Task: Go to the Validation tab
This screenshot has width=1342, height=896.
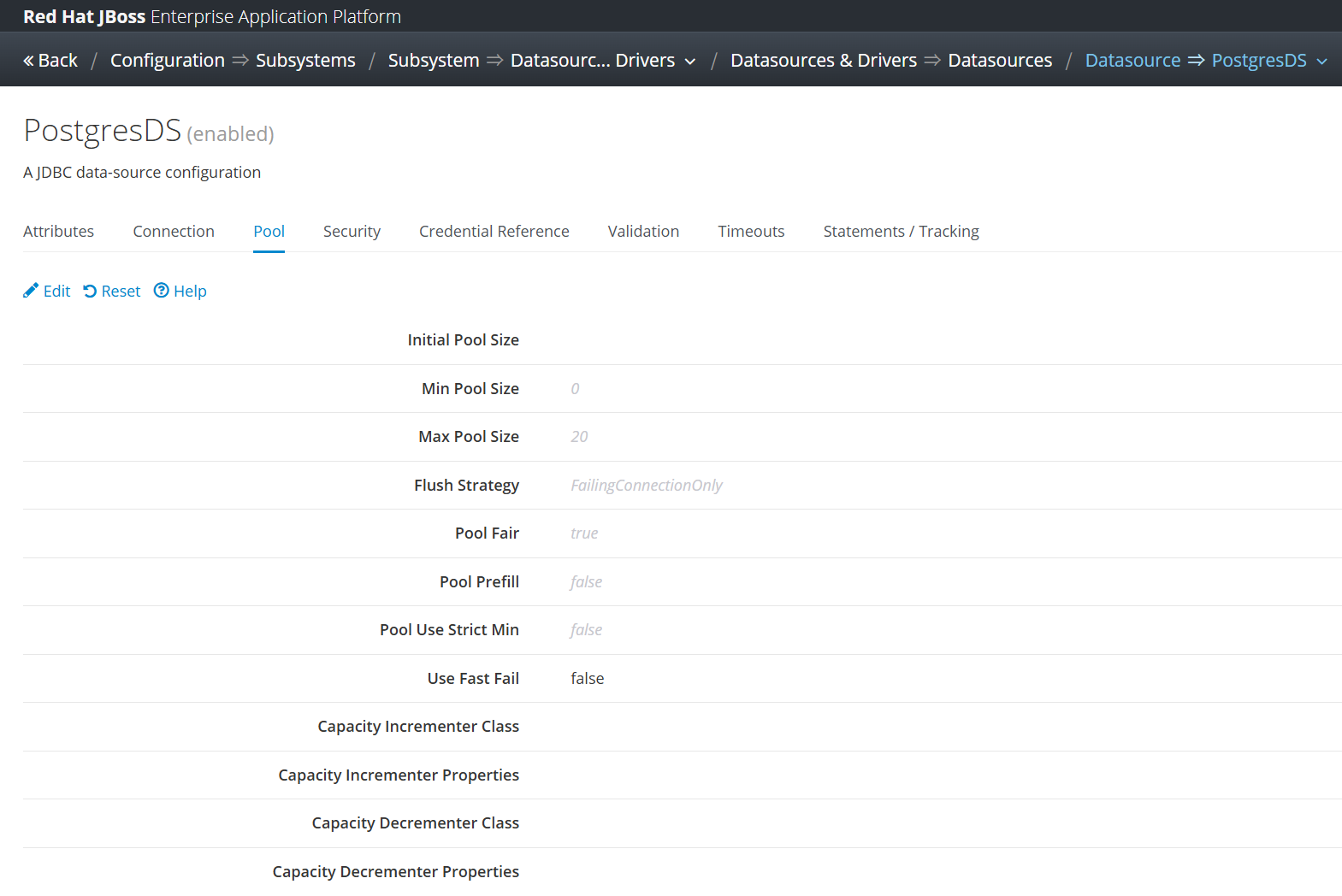Action: (643, 232)
